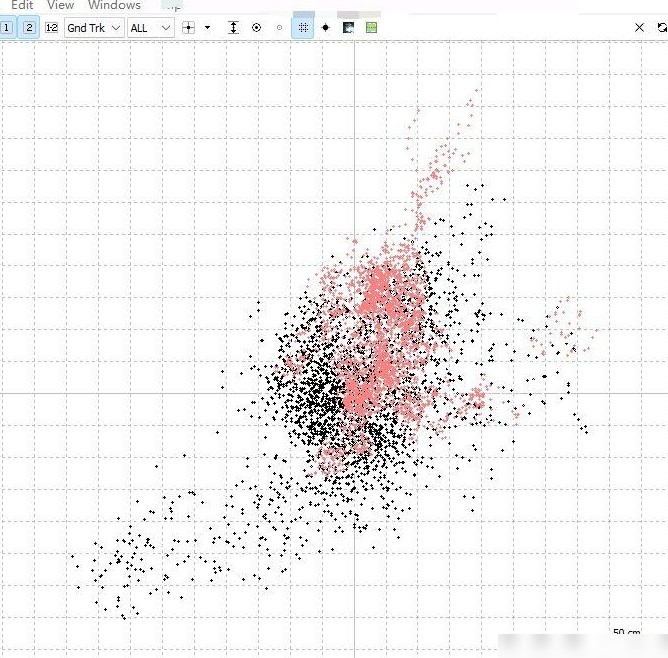Click the map image display icon
This screenshot has width=668, height=658.
[x=348, y=28]
